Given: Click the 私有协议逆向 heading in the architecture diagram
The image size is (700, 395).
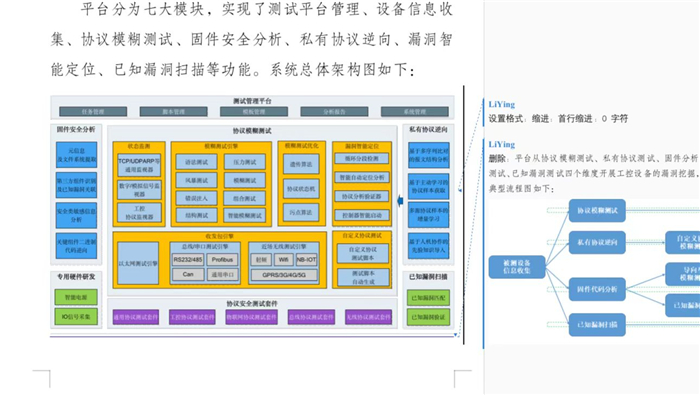Looking at the screenshot, I should point(428,129).
